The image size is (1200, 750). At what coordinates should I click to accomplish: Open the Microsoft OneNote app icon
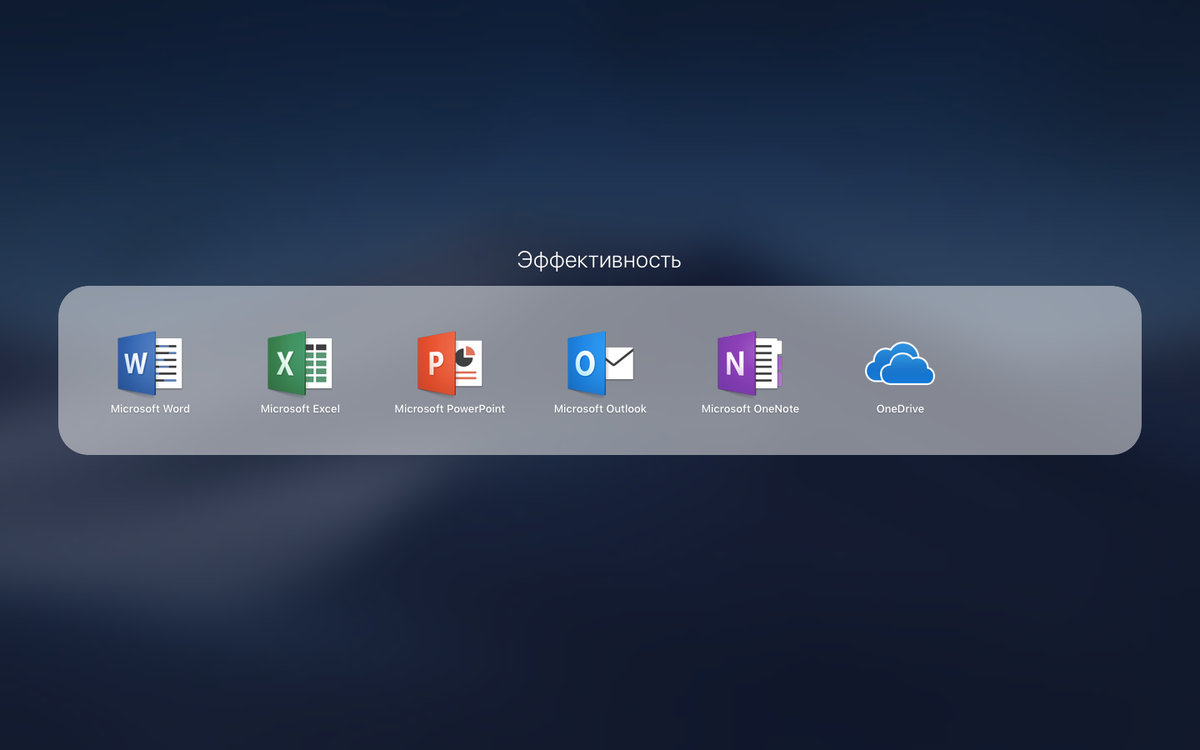(x=750, y=363)
